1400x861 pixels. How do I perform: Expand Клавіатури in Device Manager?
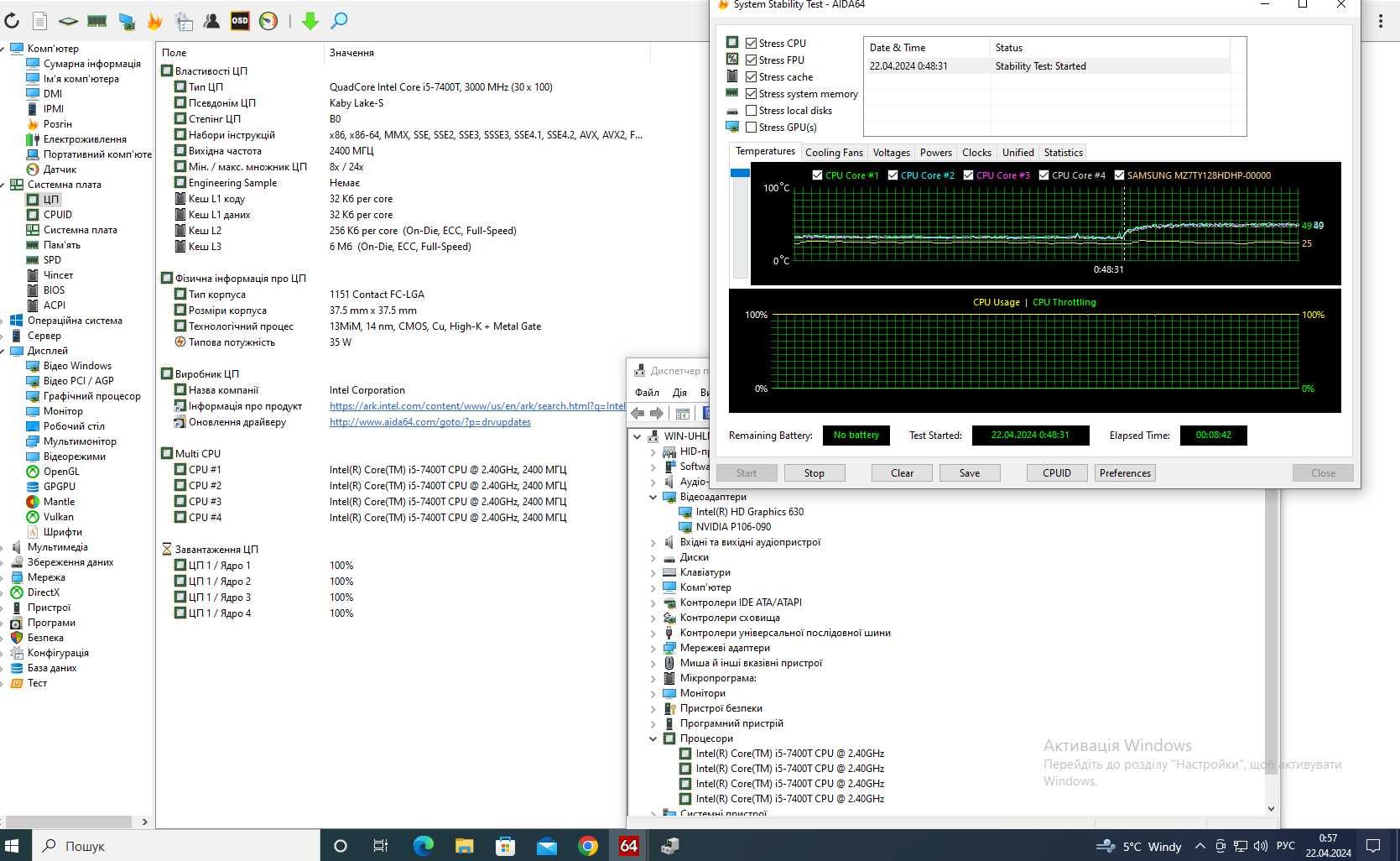[653, 572]
